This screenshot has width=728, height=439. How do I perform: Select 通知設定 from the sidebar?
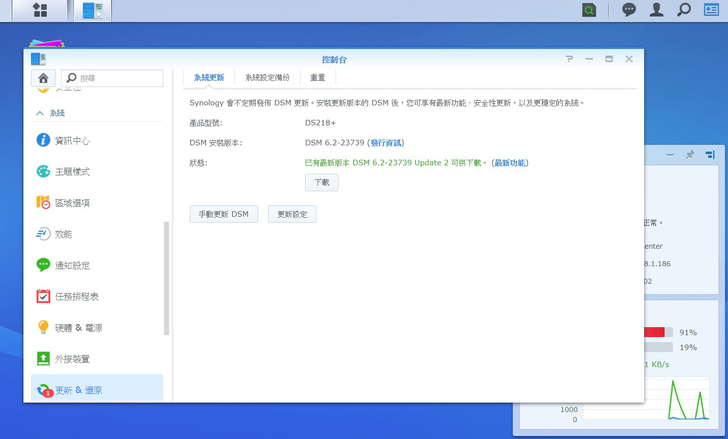(x=72, y=265)
